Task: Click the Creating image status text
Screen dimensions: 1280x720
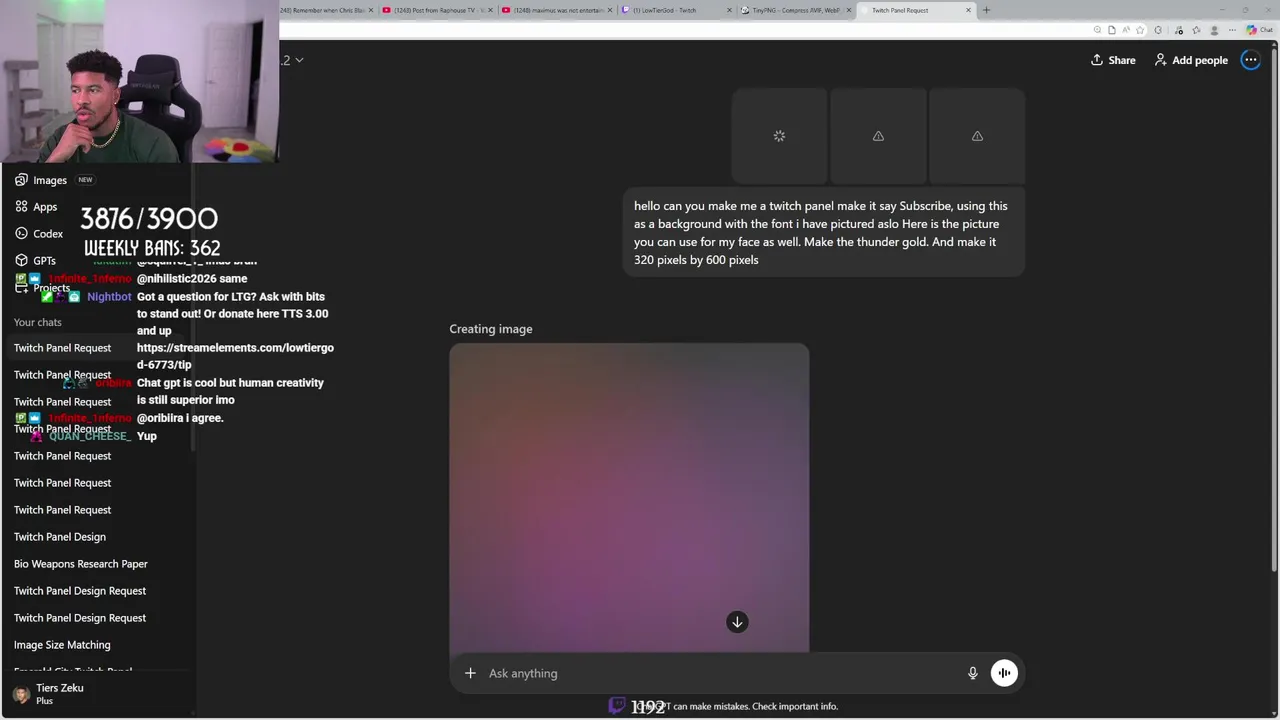Action: pos(491,329)
